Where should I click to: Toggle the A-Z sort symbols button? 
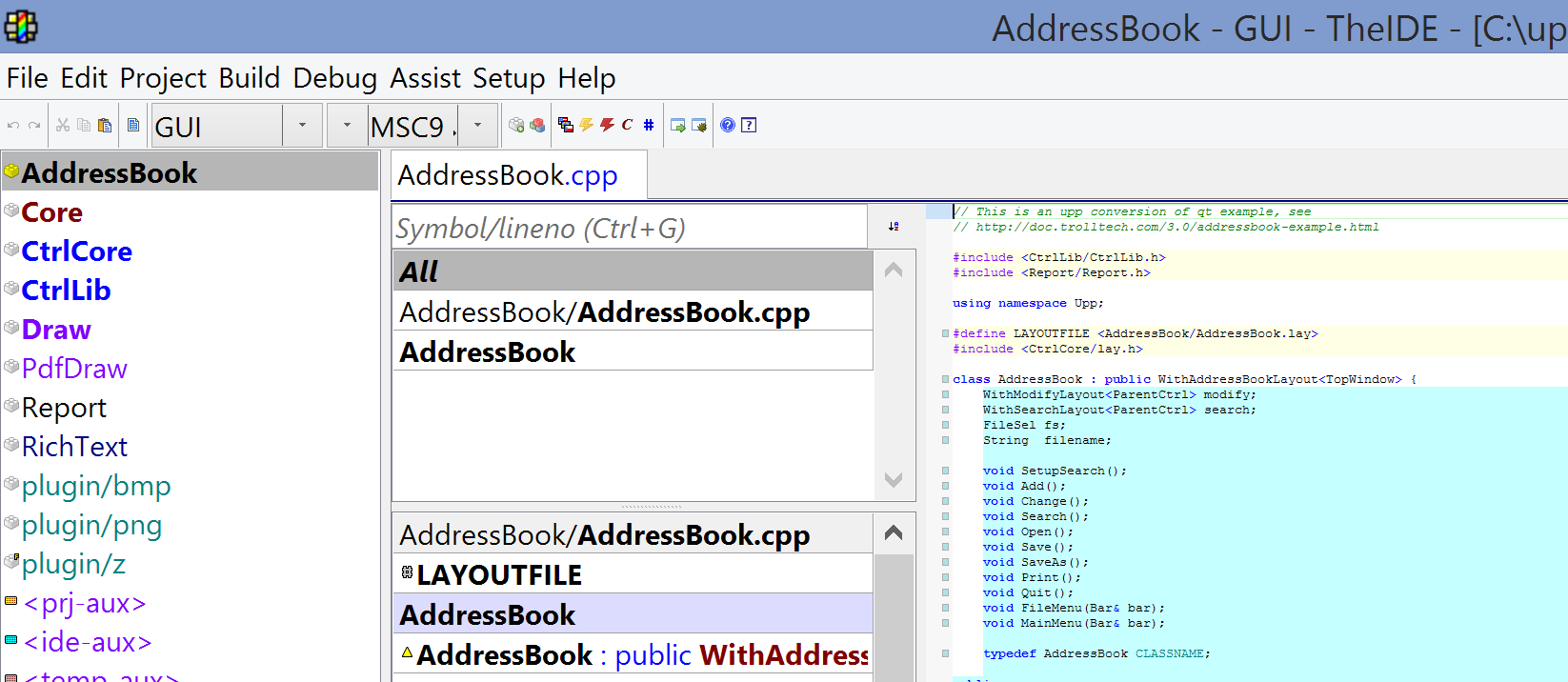tap(894, 227)
